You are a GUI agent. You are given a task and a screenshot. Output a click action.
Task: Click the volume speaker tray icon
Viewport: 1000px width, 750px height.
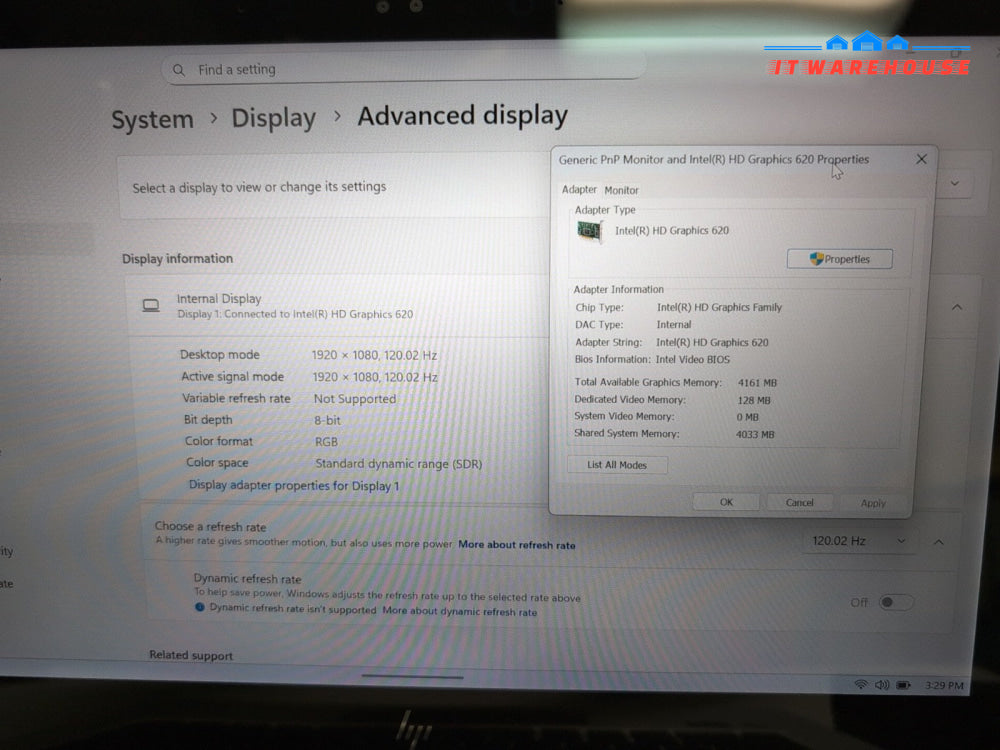pyautogui.click(x=882, y=685)
